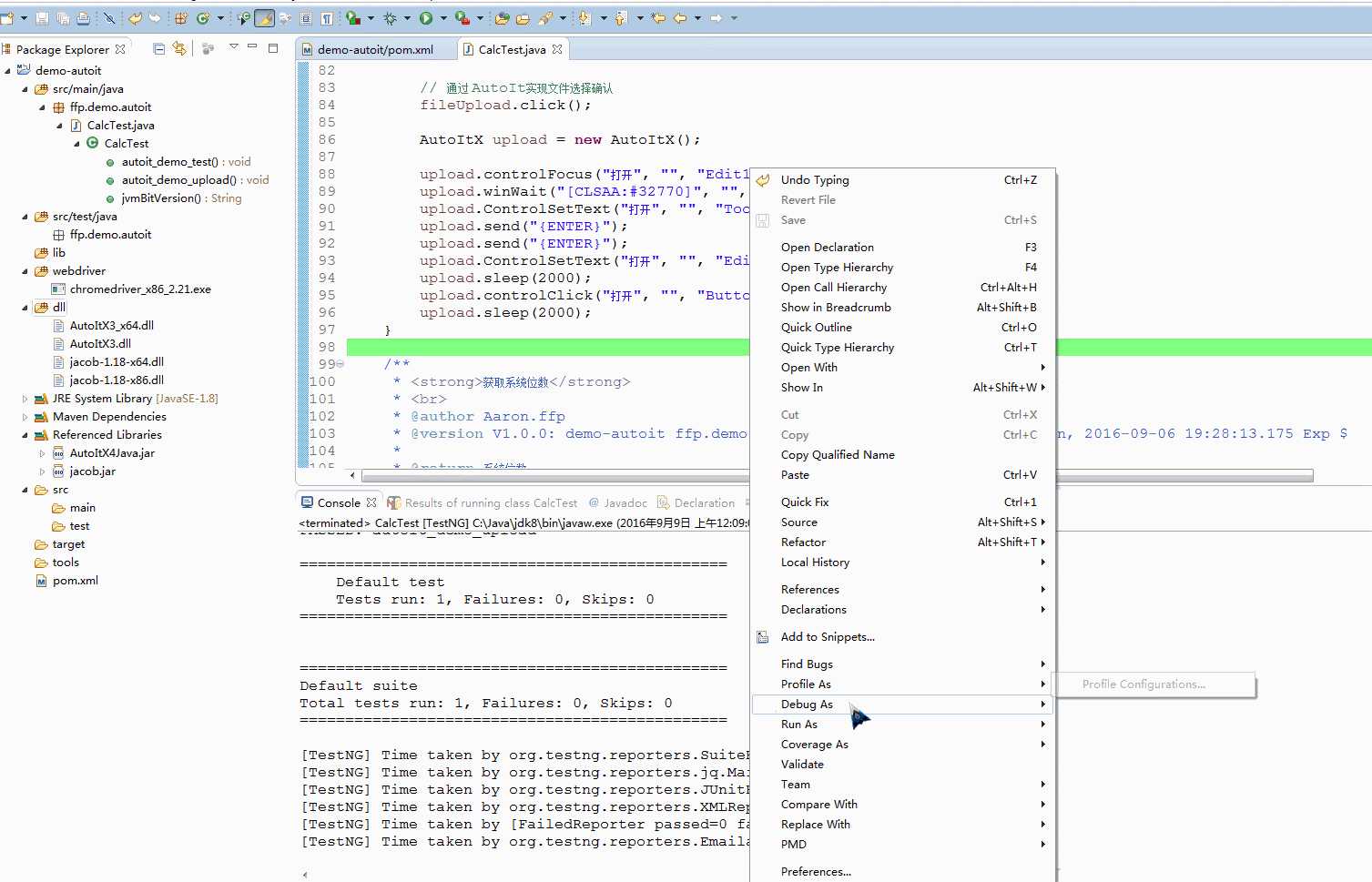1372x882 pixels.
Task: Toggle code folding at line 99
Action: (x=340, y=364)
